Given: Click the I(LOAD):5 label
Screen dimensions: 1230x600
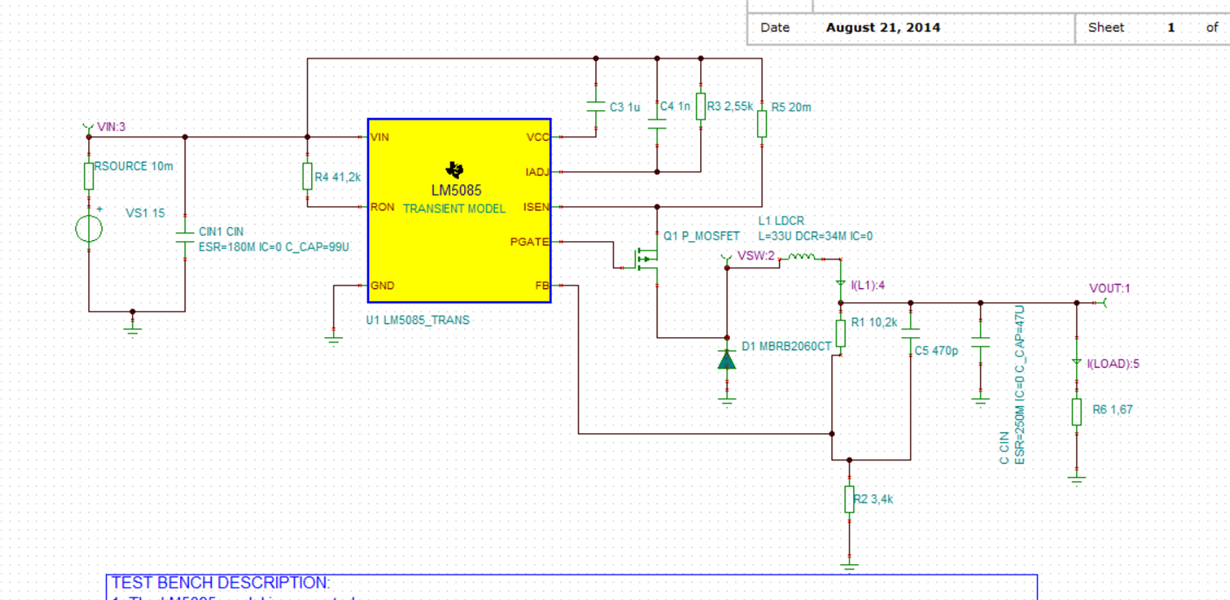Looking at the screenshot, I should click(1113, 364).
